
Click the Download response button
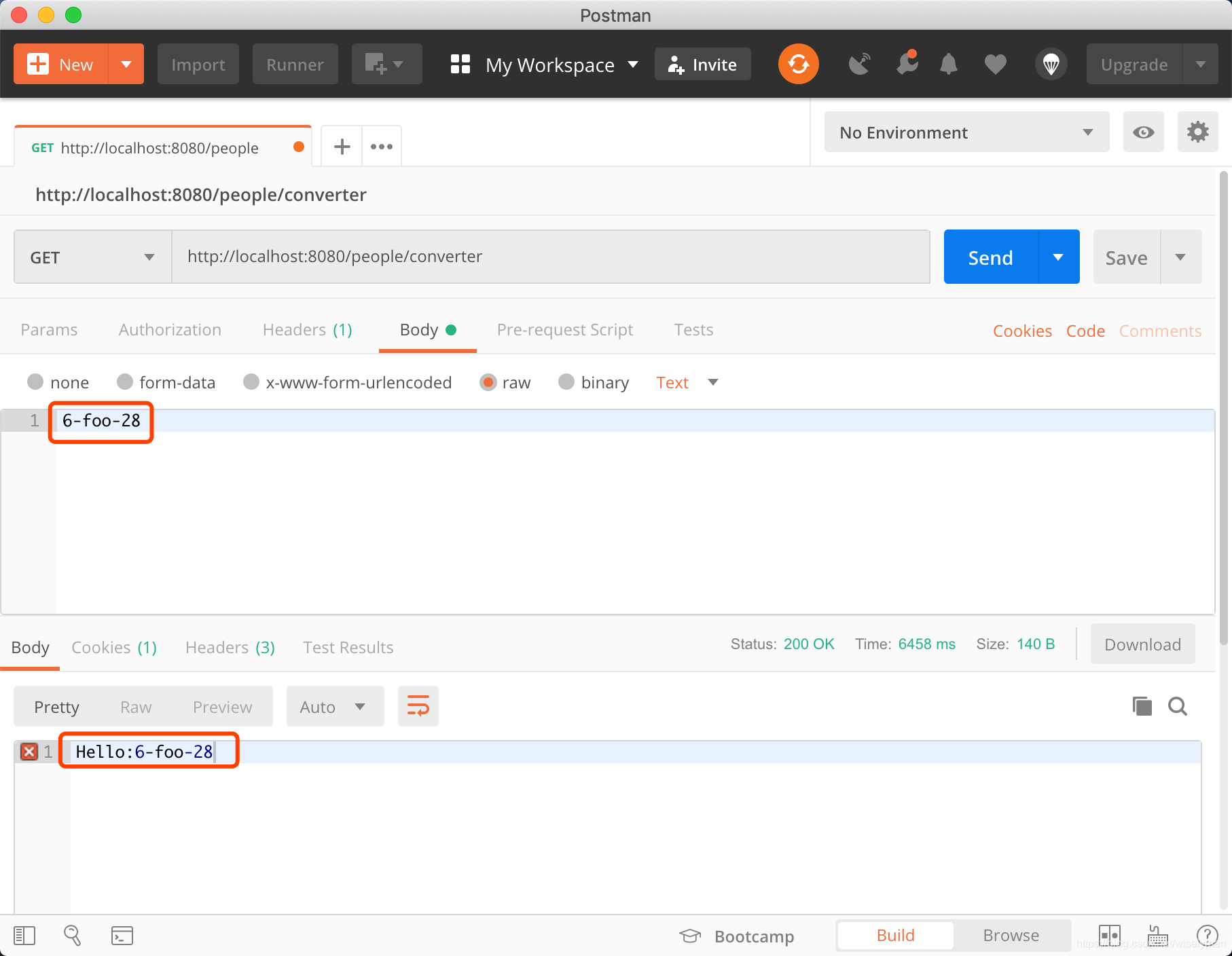coord(1142,644)
